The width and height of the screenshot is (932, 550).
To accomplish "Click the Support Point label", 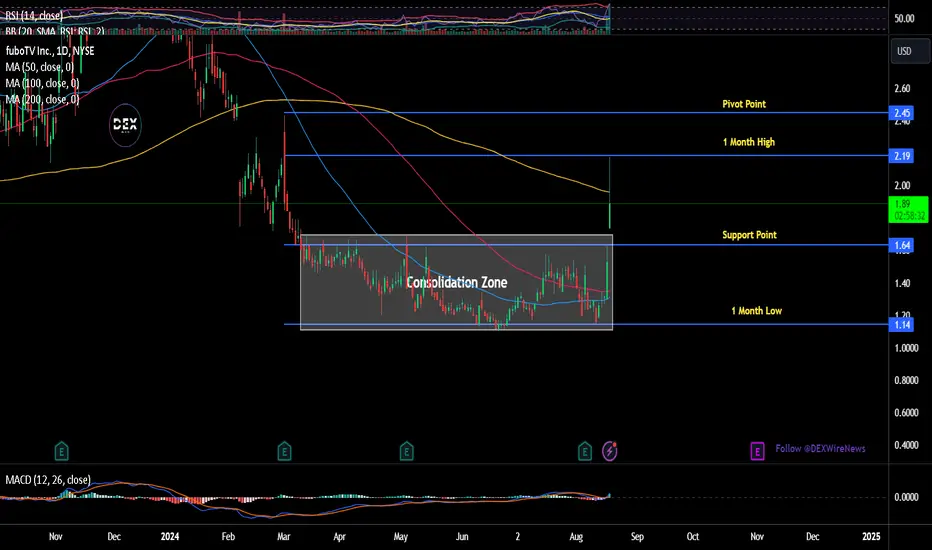I will click(750, 235).
